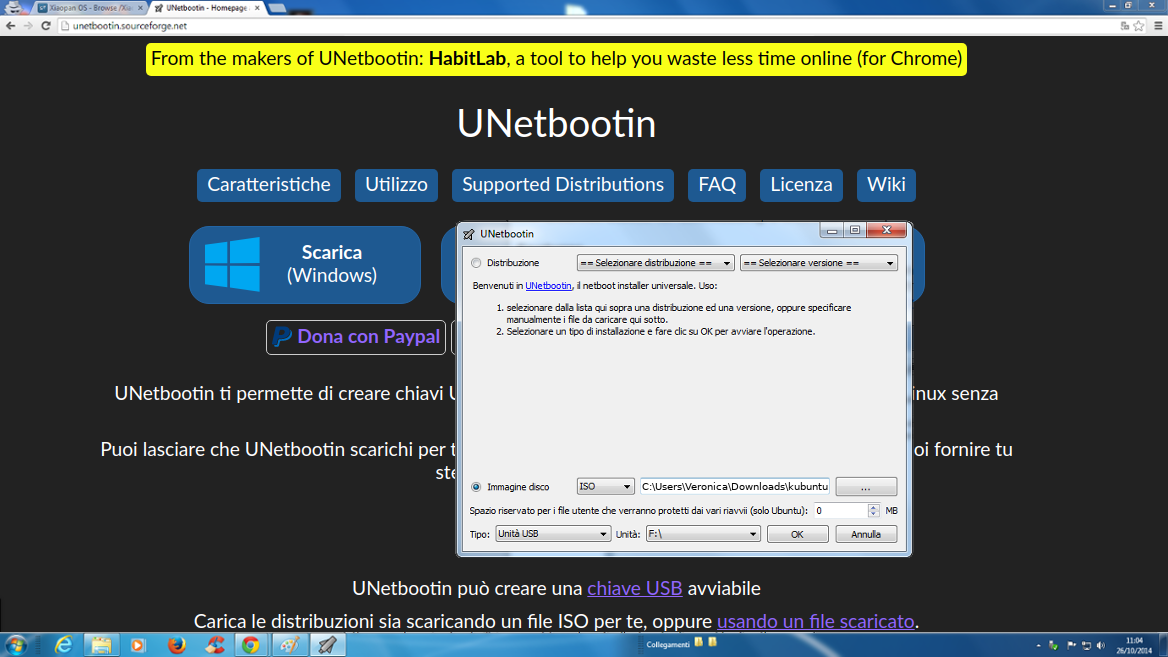Open the Action Center flag icon
This screenshot has height=657, width=1168.
pos(1071,646)
